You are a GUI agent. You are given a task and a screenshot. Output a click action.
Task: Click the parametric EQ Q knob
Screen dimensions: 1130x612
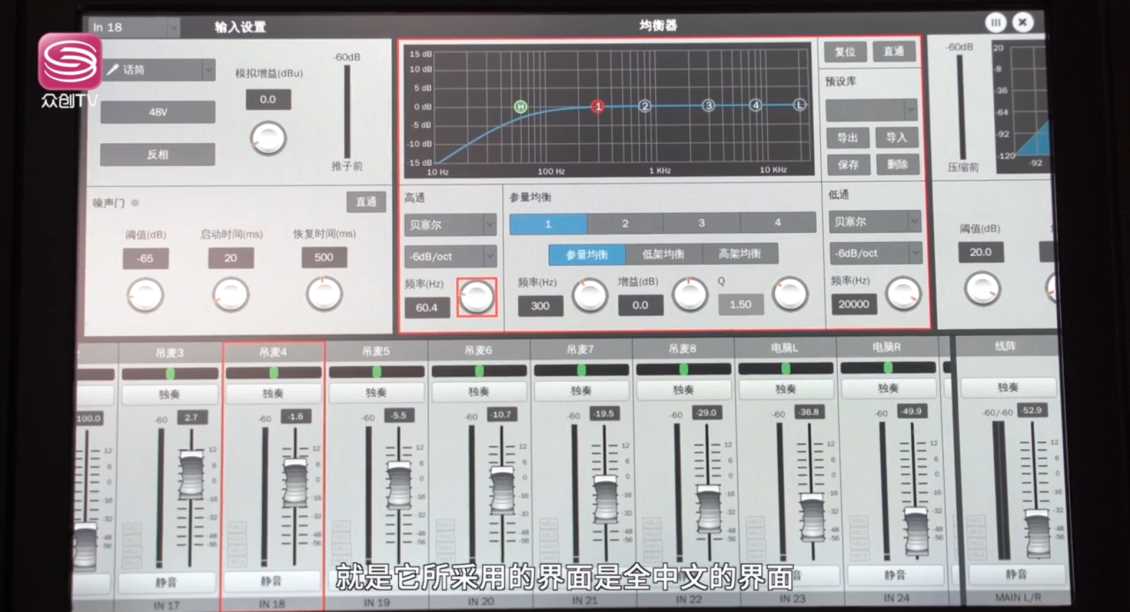789,294
